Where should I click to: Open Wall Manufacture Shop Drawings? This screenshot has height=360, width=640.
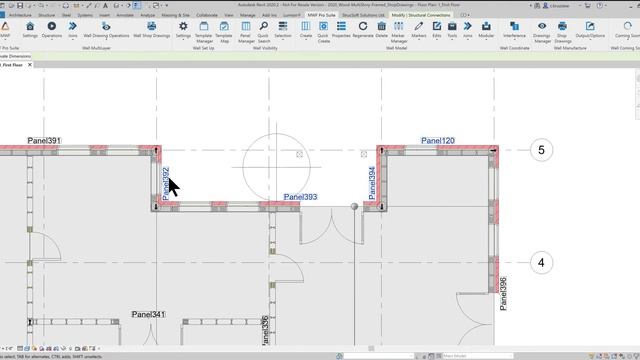(x=562, y=32)
